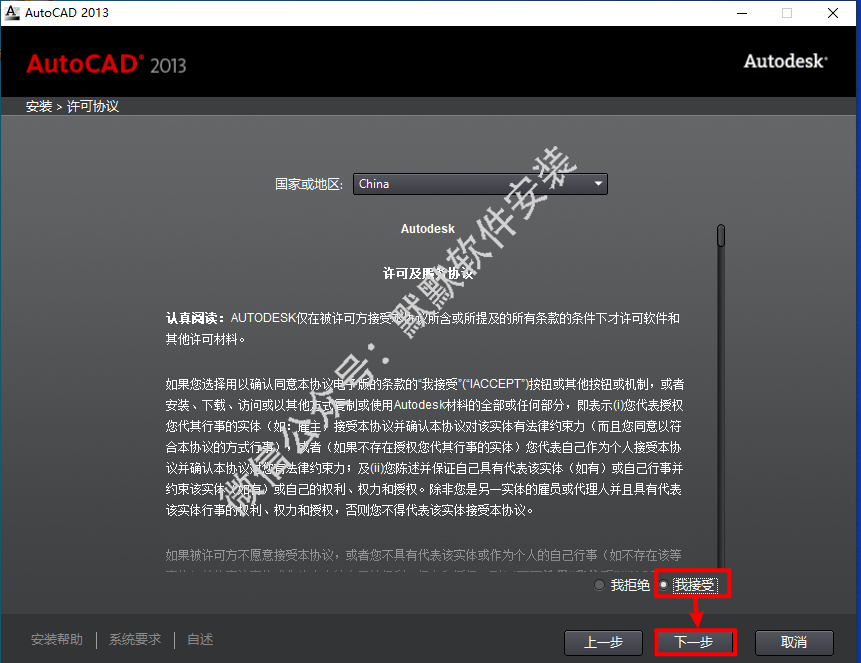Click the license agreement scrollbar thumb
Image resolution: width=861 pixels, height=663 pixels.
point(721,236)
